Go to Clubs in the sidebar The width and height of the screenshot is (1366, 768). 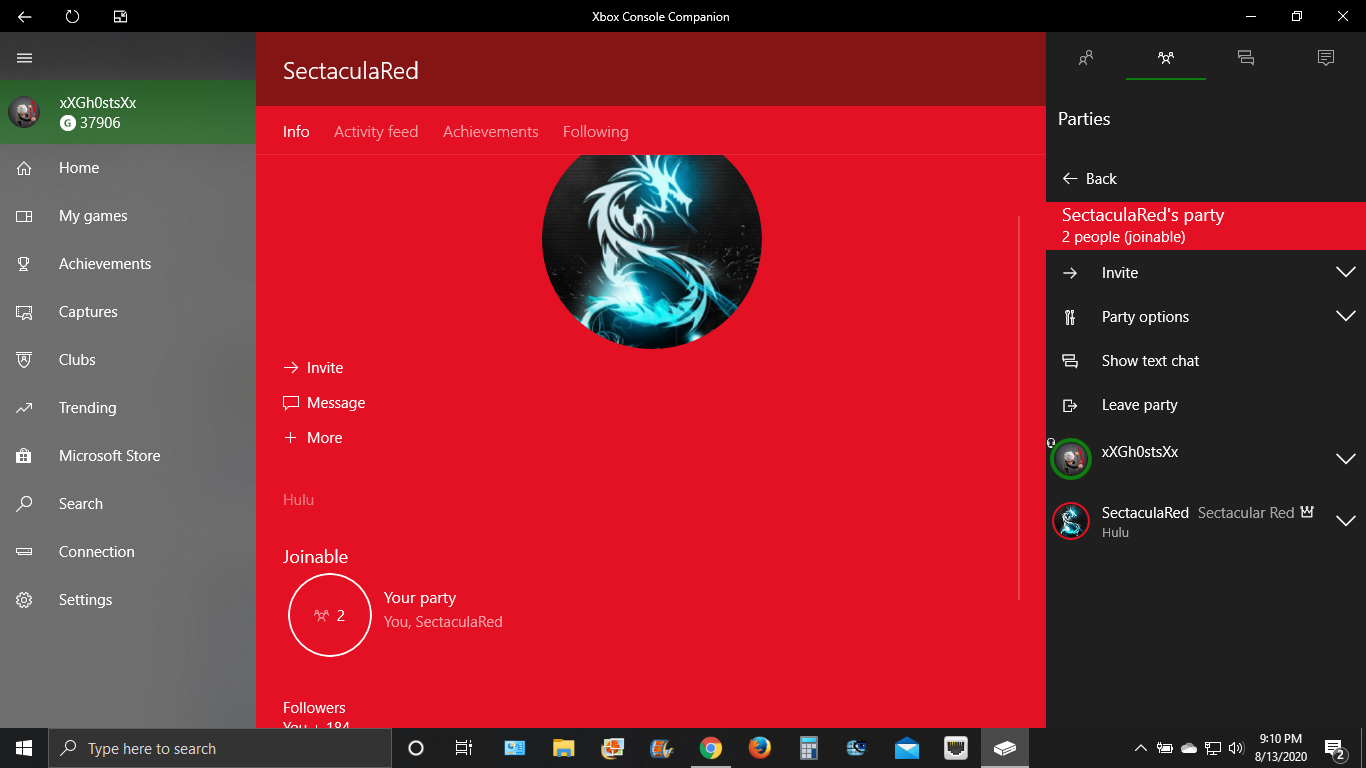[77, 360]
